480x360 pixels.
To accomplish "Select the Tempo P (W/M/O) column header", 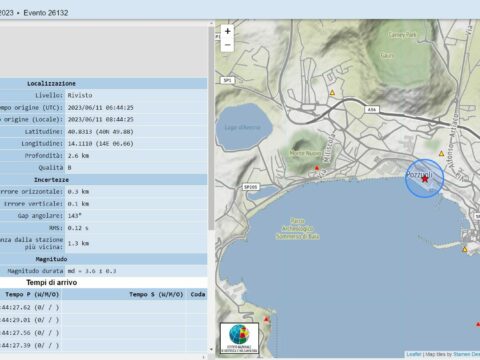I will tap(32, 294).
